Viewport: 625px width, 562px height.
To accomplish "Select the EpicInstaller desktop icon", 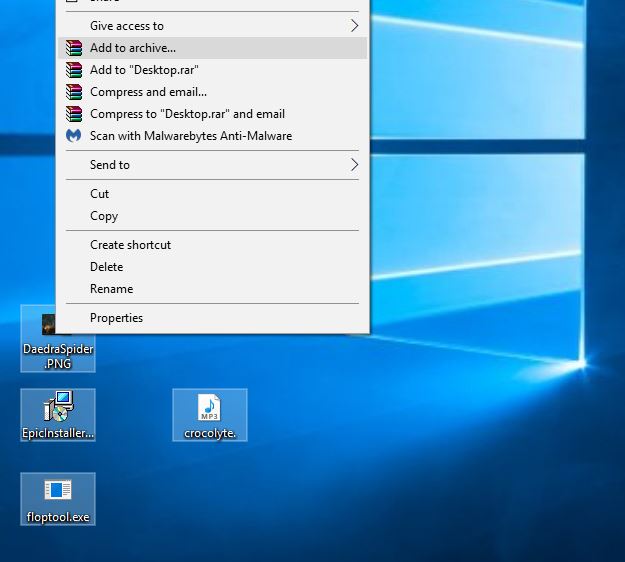I will 58,407.
